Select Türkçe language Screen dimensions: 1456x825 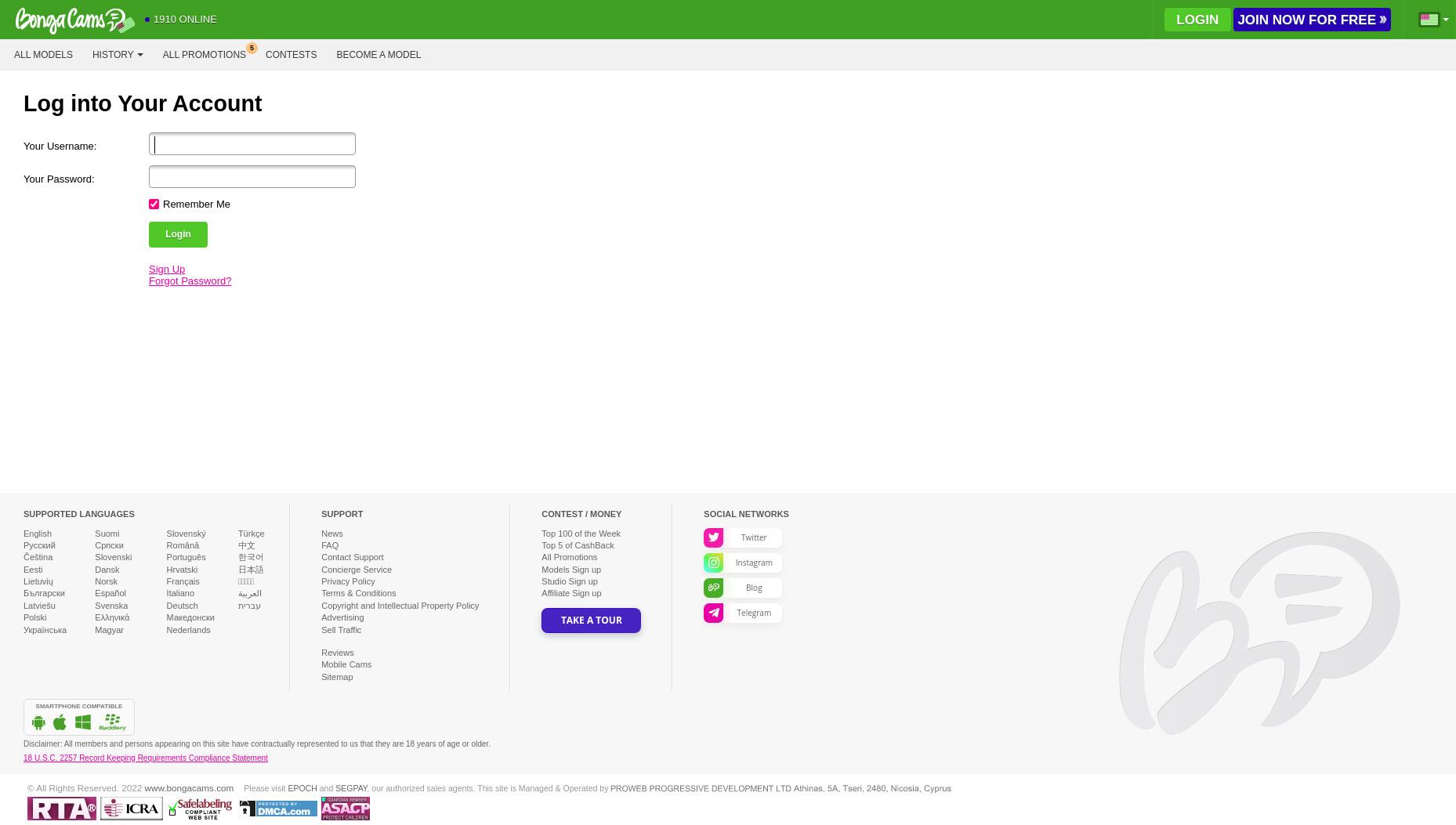click(x=251, y=534)
